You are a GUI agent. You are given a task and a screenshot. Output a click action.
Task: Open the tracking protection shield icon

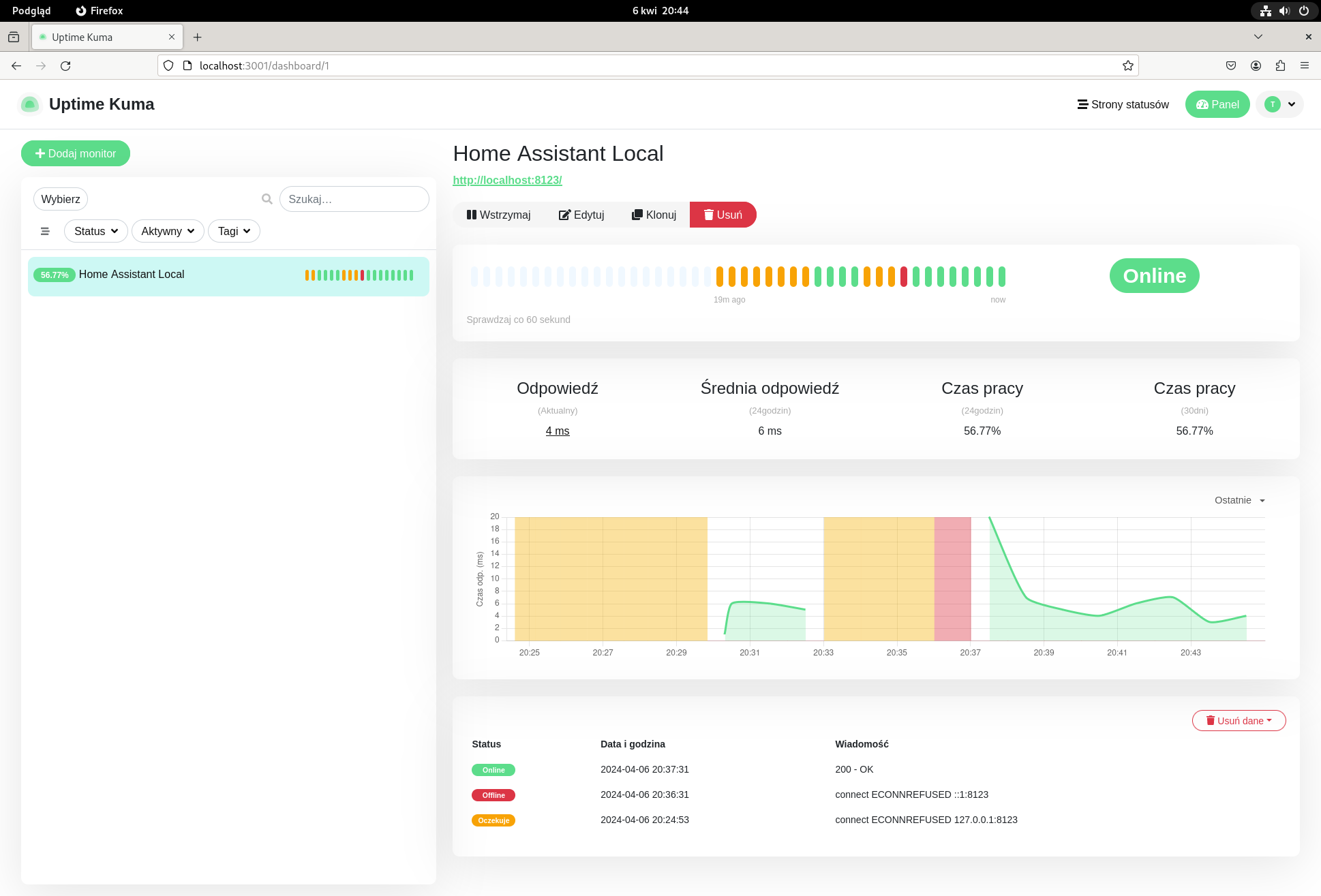(168, 65)
